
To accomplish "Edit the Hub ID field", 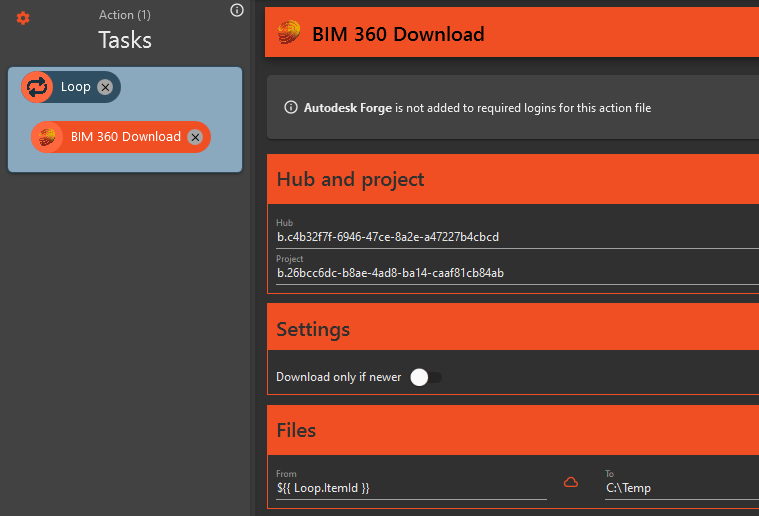I will (517, 237).
